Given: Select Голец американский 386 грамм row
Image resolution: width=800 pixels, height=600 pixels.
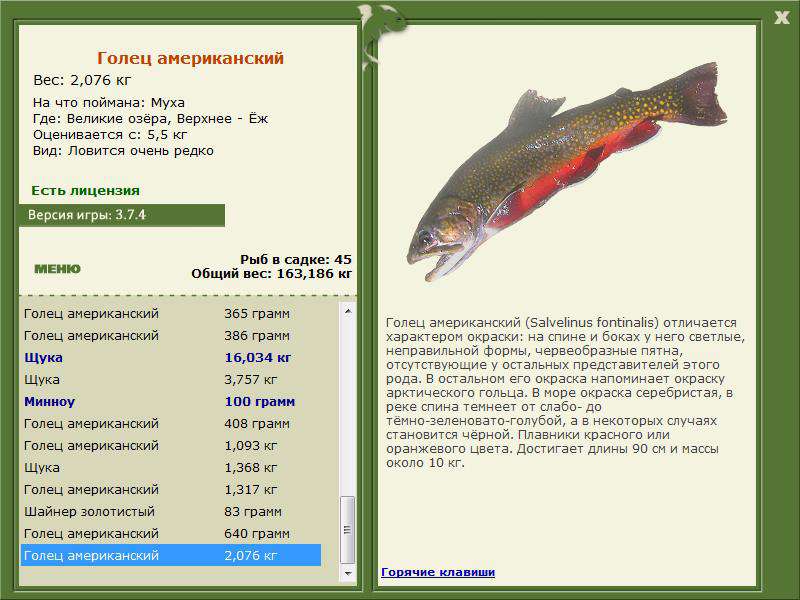Looking at the screenshot, I should point(171,335).
